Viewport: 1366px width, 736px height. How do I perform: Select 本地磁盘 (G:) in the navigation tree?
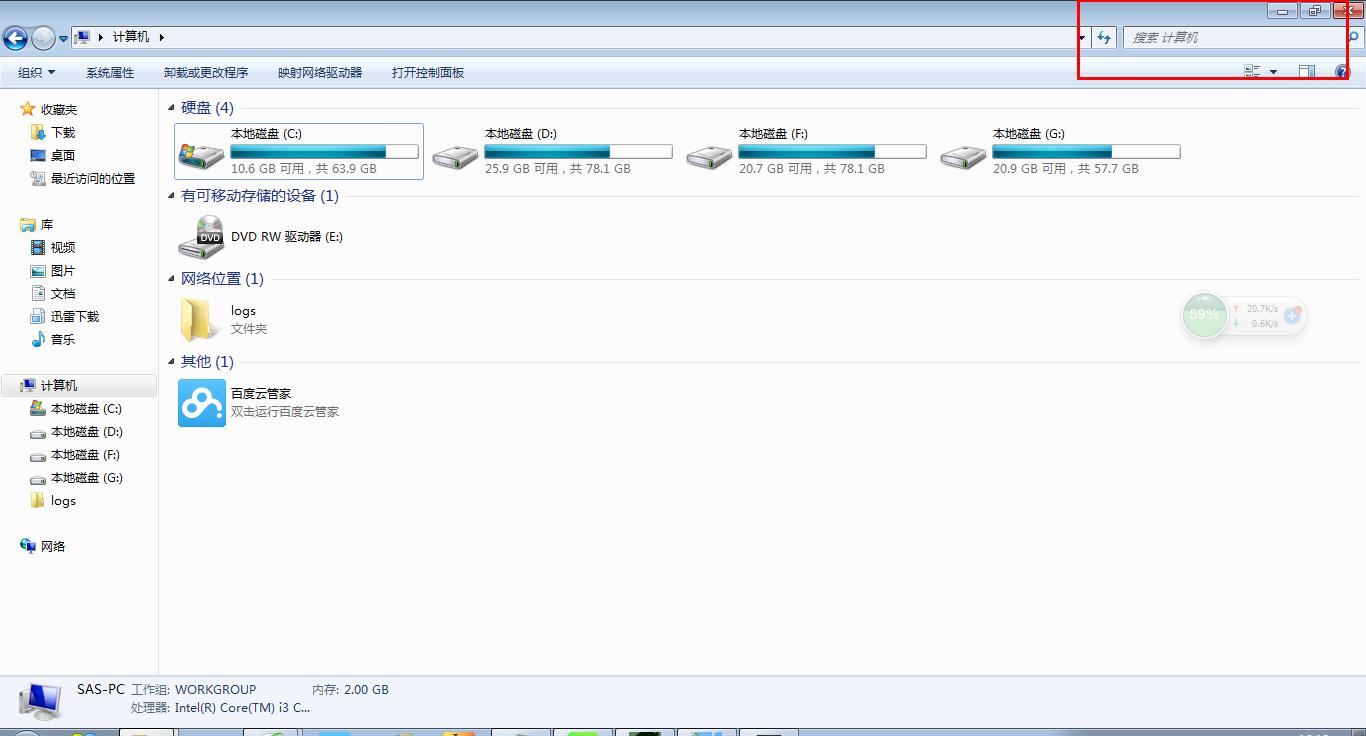tap(87, 477)
